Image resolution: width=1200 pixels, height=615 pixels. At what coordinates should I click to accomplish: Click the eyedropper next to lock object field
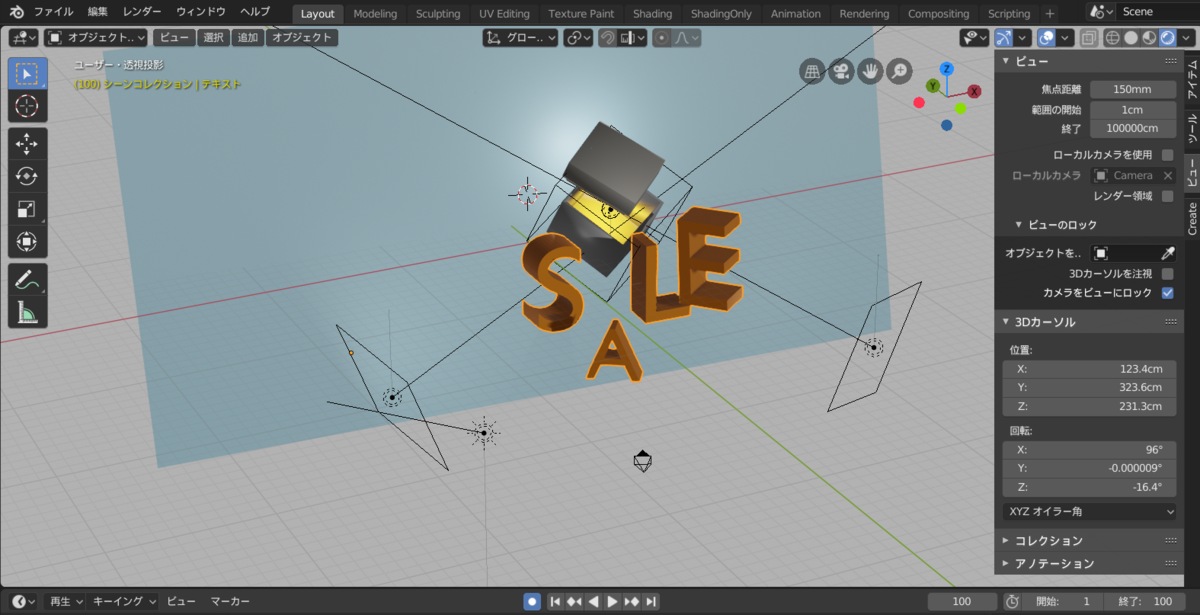pyautogui.click(x=1167, y=253)
